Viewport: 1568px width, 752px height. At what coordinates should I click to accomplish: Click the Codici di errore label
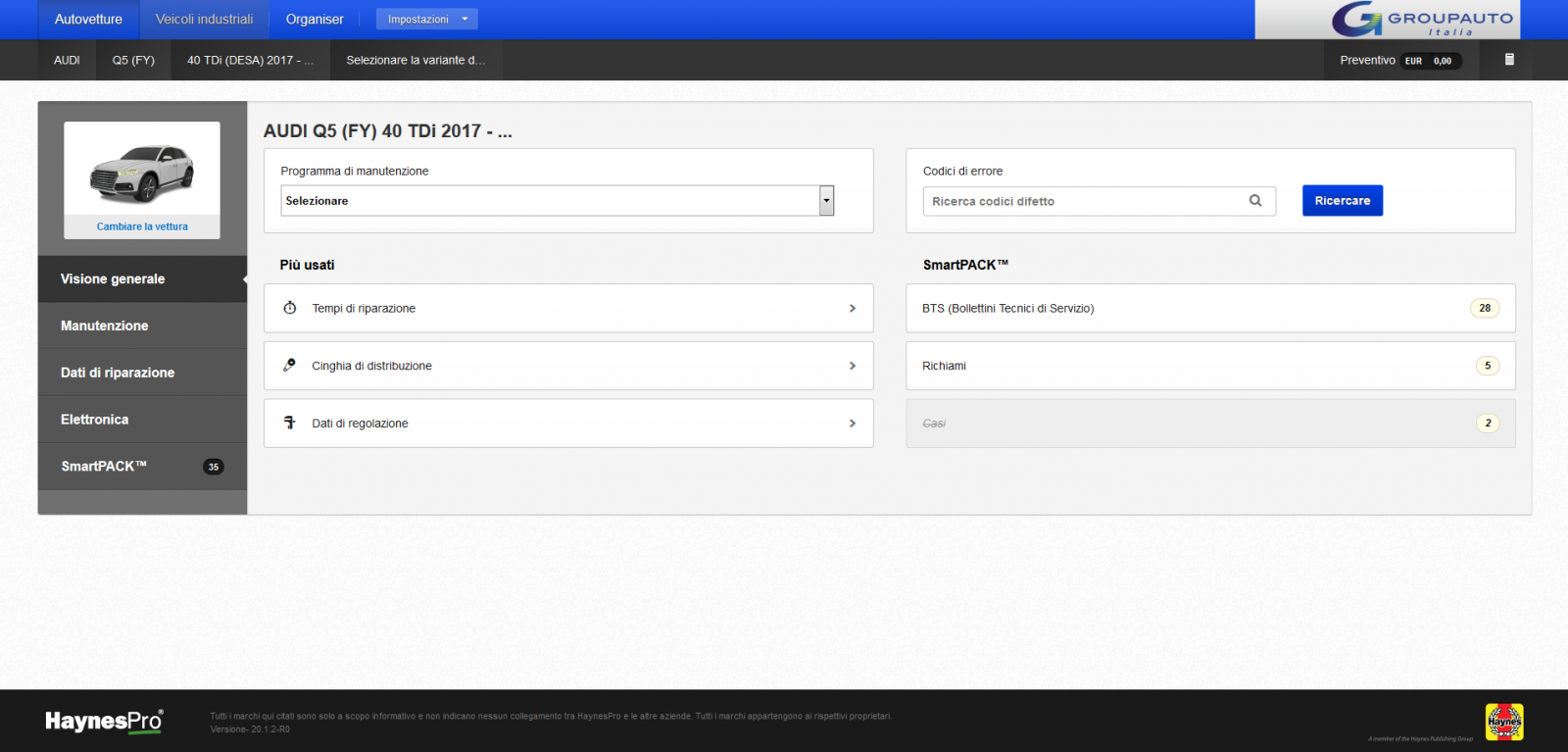tap(962, 171)
